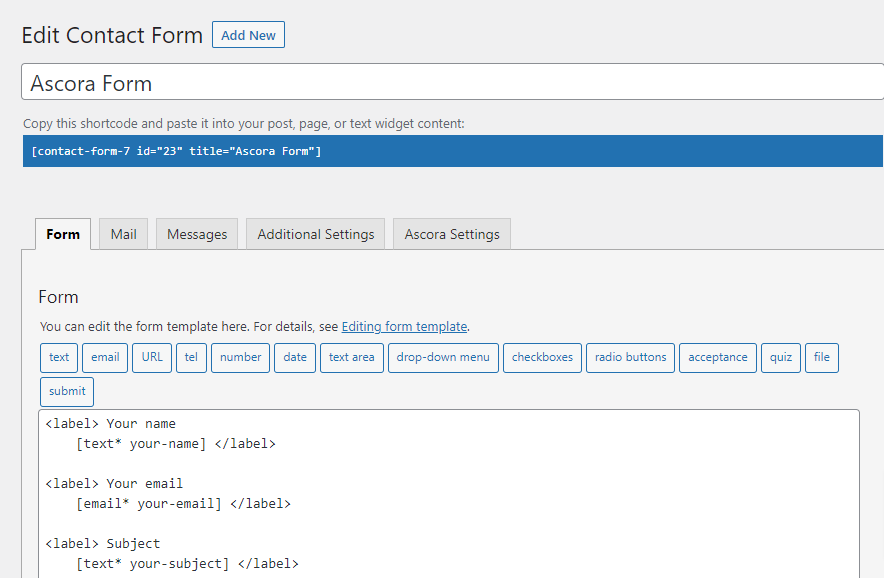
Task: Add a tel field tag
Action: 191,357
